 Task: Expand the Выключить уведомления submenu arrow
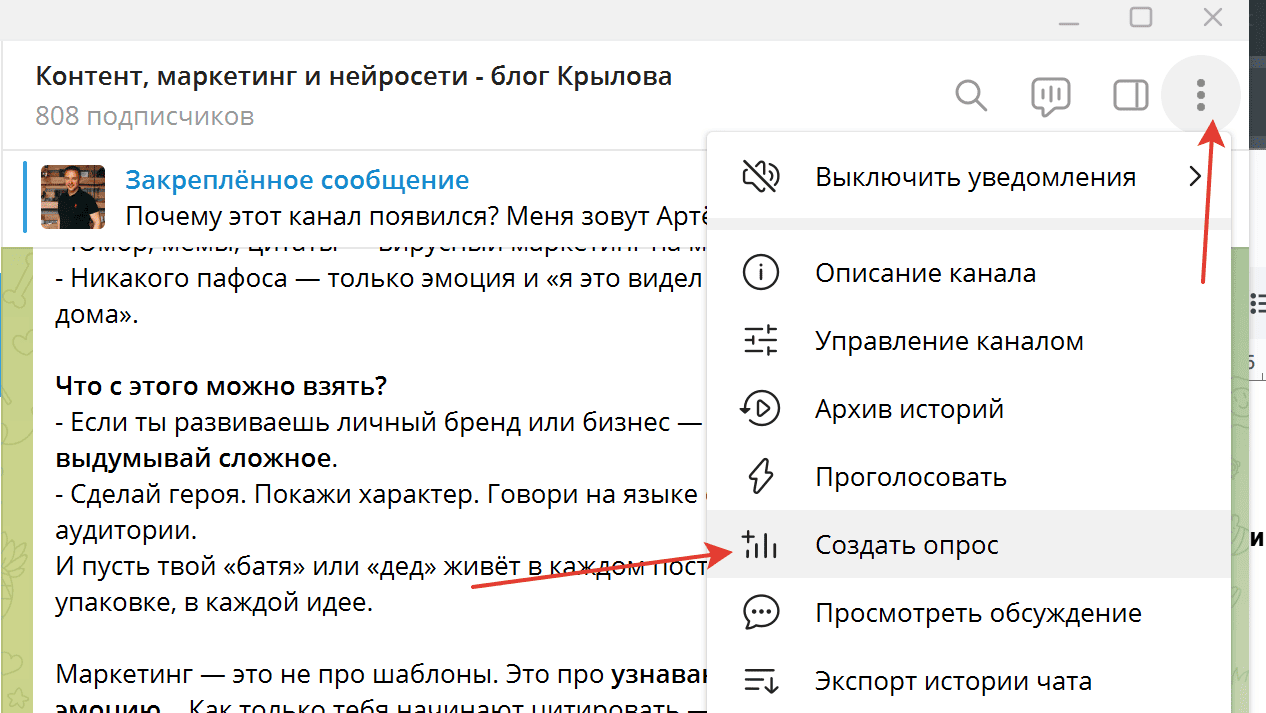click(1195, 177)
